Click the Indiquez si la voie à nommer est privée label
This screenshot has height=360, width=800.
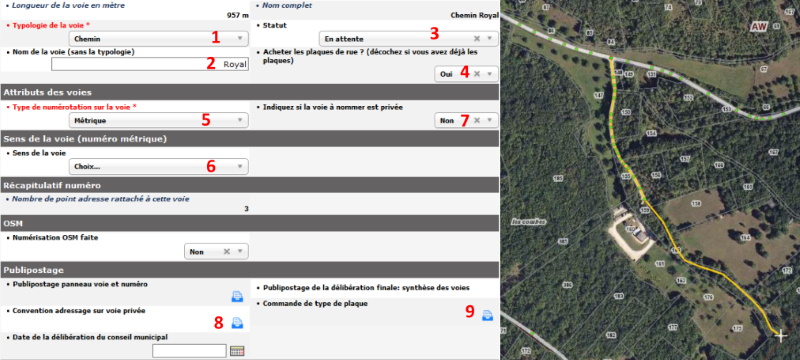pos(334,107)
